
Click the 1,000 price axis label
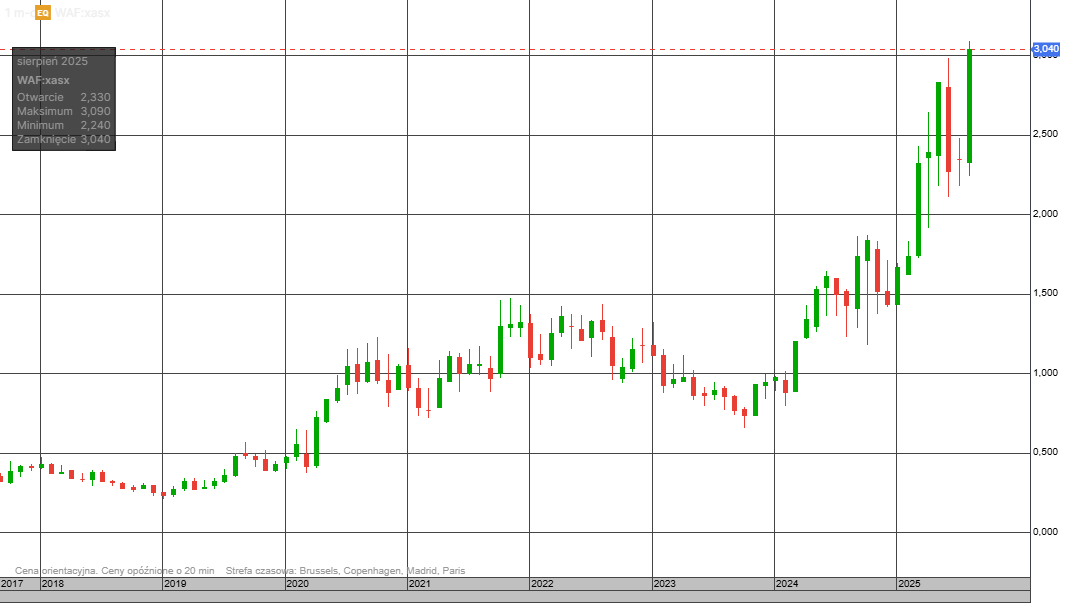click(x=1045, y=373)
